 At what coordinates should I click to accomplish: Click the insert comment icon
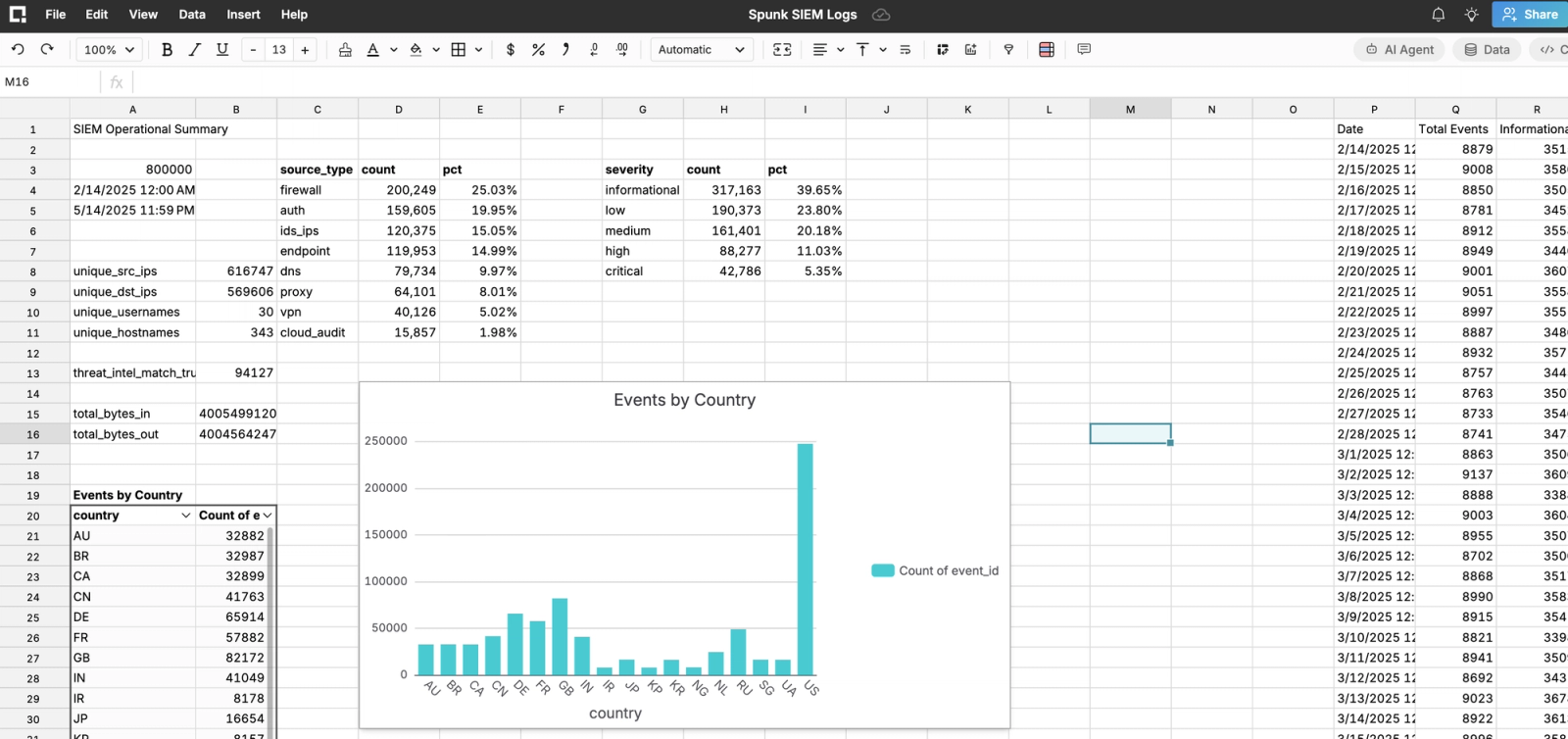1084,49
